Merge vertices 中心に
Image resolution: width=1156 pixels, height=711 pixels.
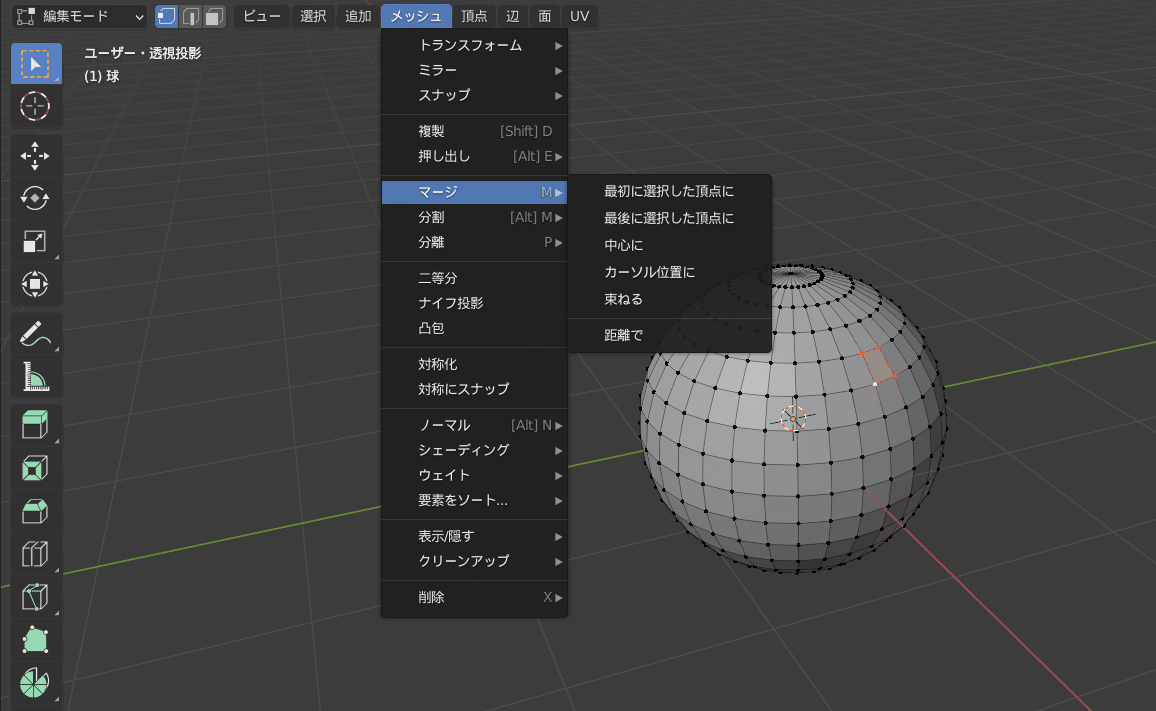click(669, 246)
